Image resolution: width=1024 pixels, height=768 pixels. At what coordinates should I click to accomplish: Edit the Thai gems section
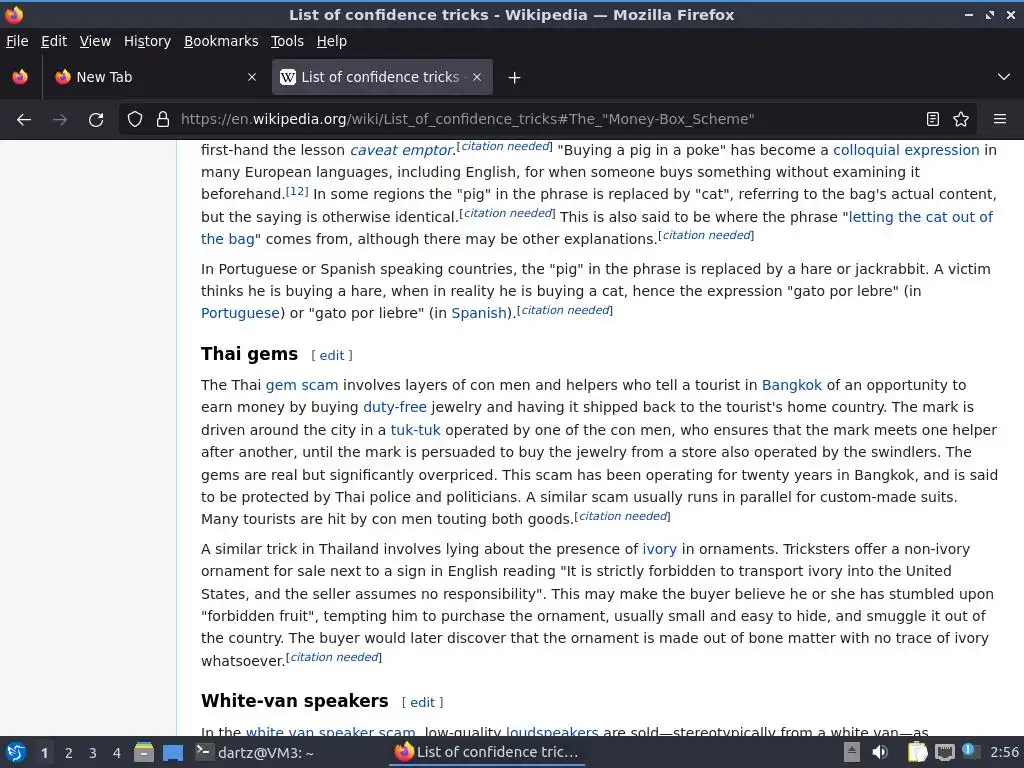(x=332, y=355)
